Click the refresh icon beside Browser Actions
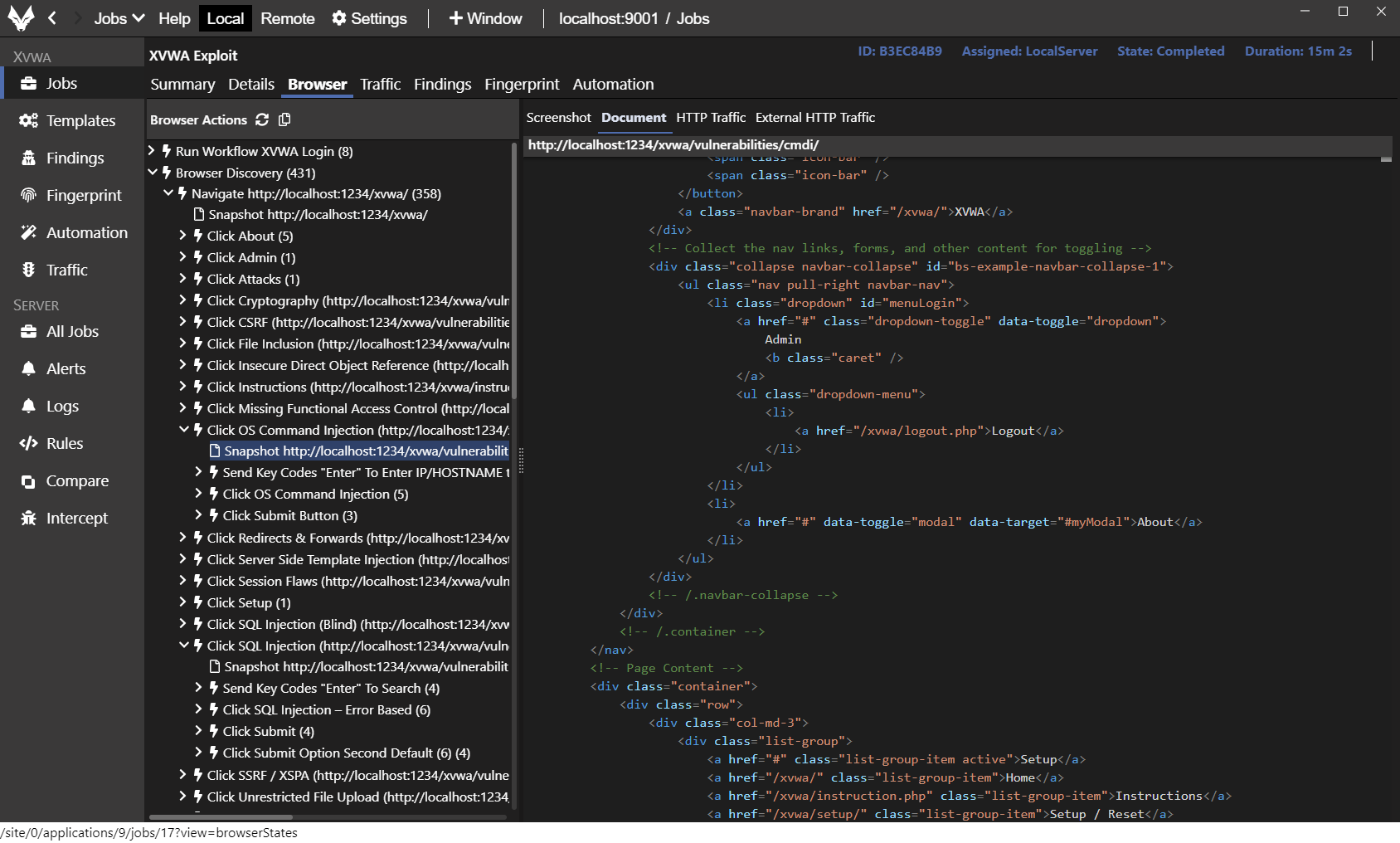The image size is (1400, 843). [262, 119]
